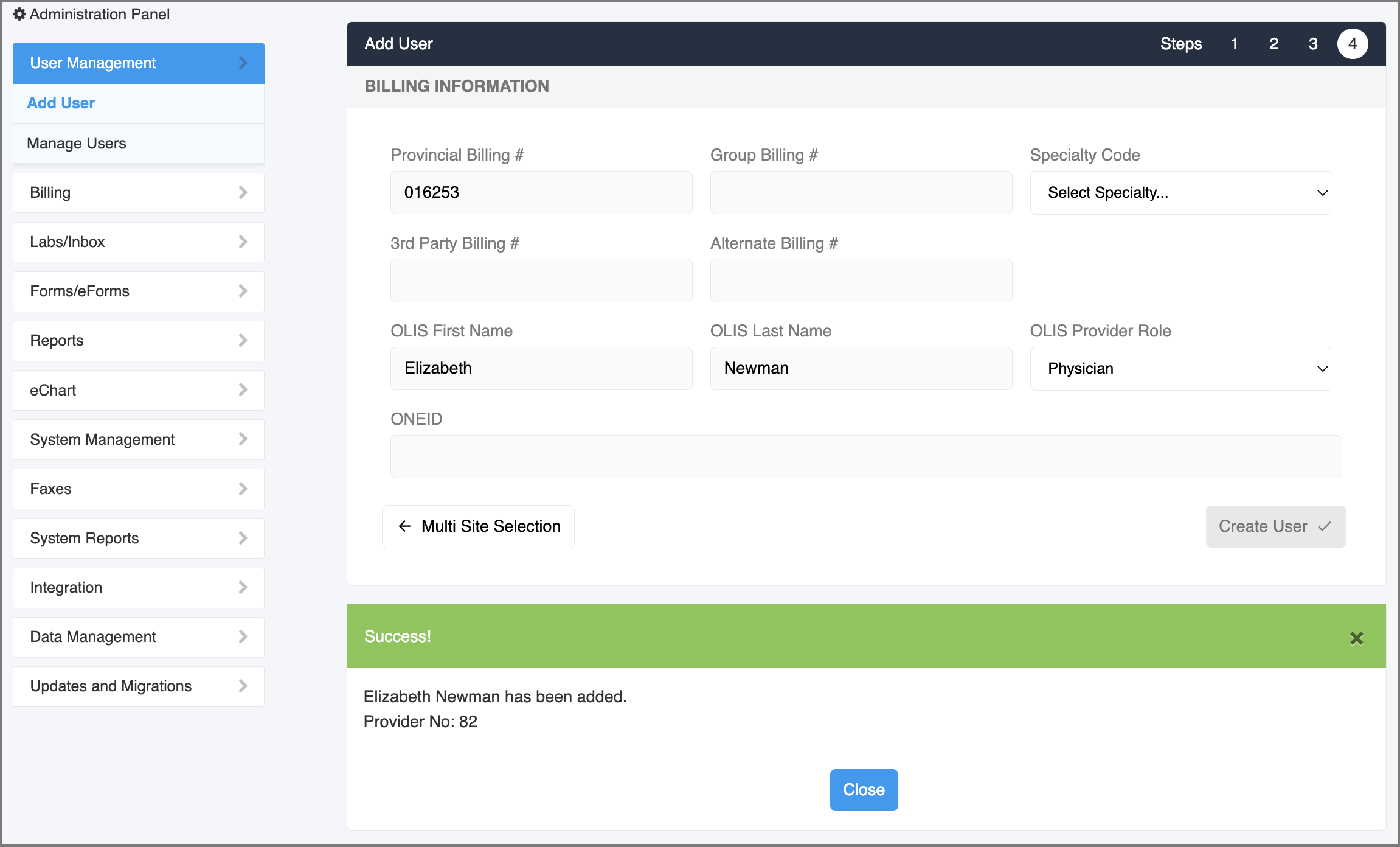The width and height of the screenshot is (1400, 847).
Task: Select the Add User submenu link
Action: coord(61,103)
